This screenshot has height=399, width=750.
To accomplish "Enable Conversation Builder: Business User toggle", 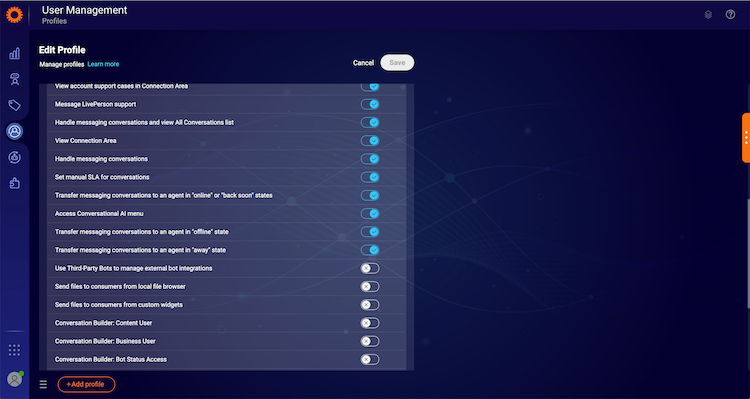I will pyautogui.click(x=370, y=341).
